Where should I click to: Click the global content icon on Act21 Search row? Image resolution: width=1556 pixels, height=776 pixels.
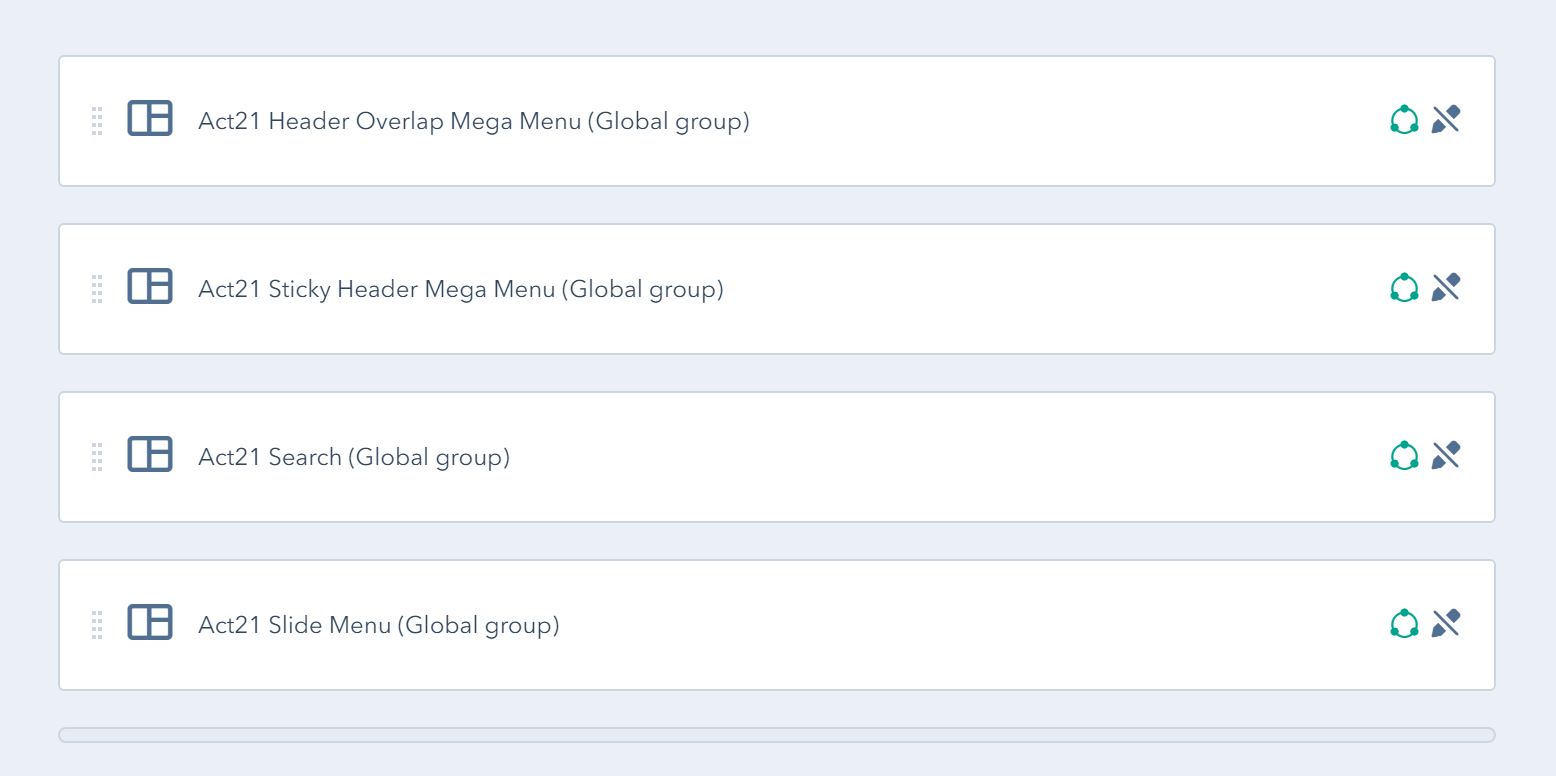pos(1404,455)
